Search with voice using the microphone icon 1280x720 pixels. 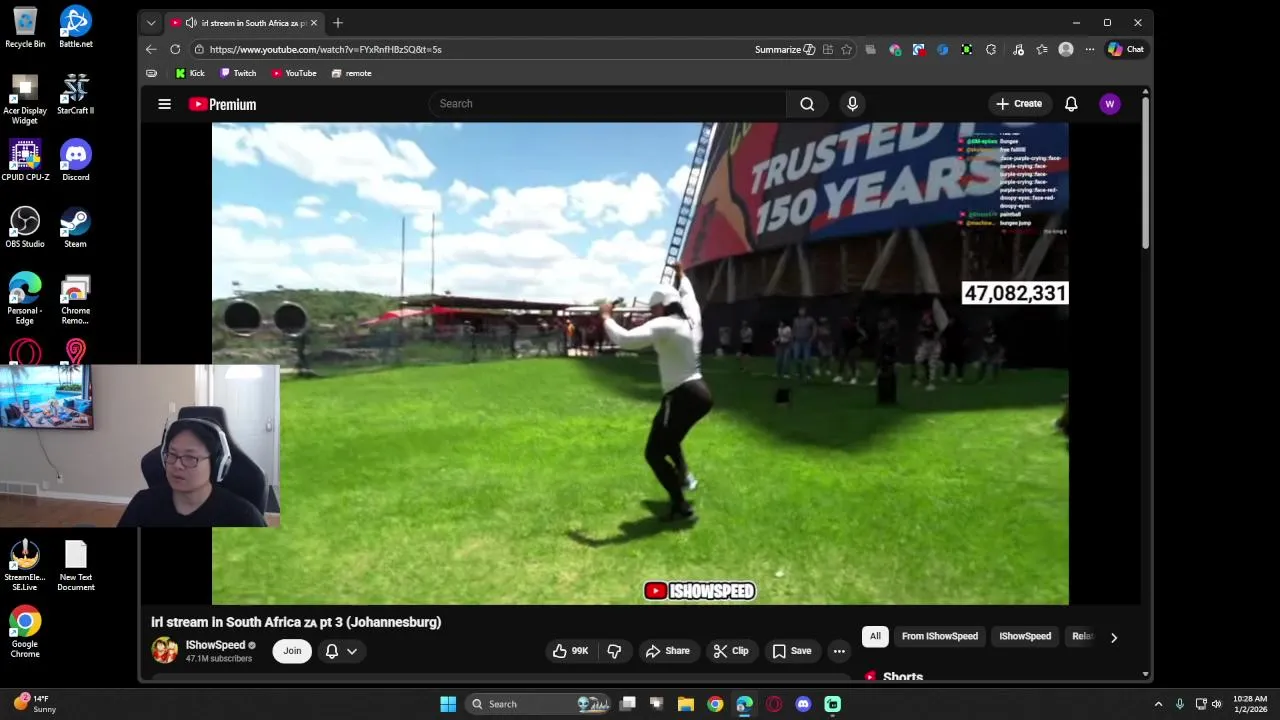[852, 104]
